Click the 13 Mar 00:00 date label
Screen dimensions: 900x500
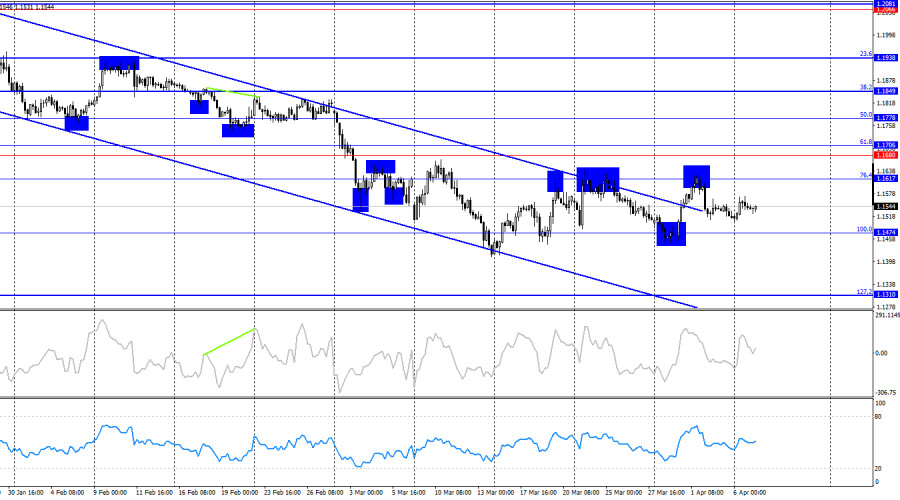495,493
